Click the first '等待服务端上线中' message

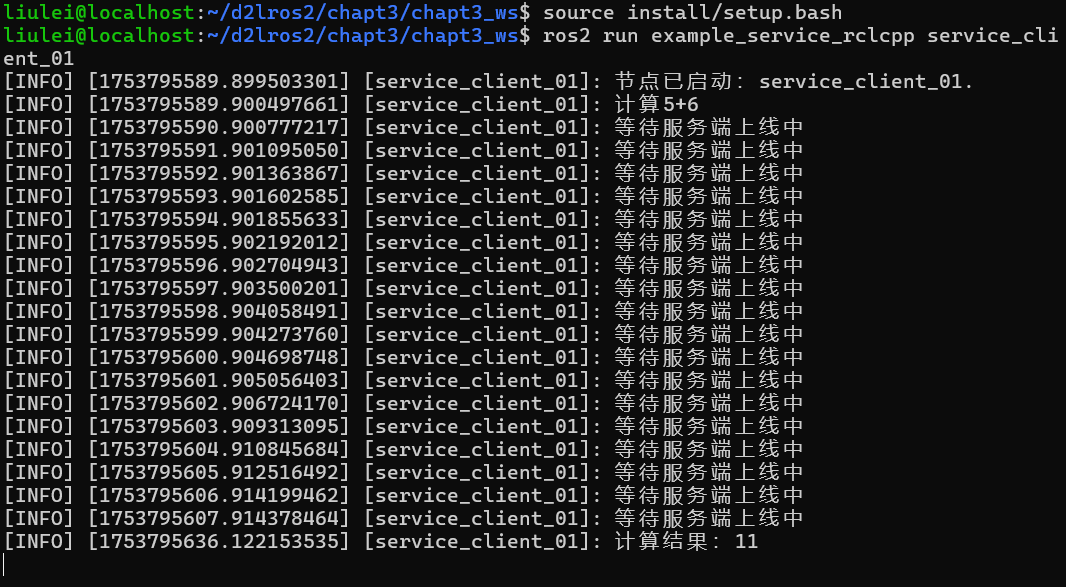[x=708, y=127]
